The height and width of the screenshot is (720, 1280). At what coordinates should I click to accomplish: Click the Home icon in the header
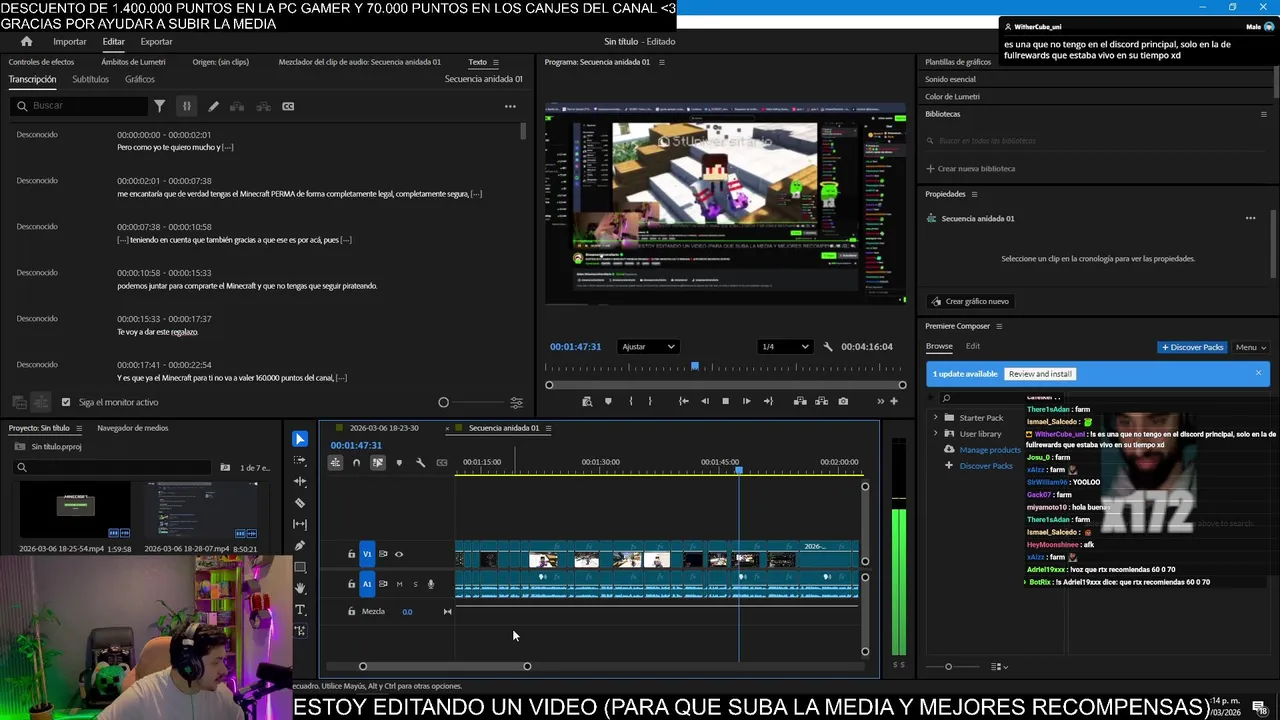point(27,41)
